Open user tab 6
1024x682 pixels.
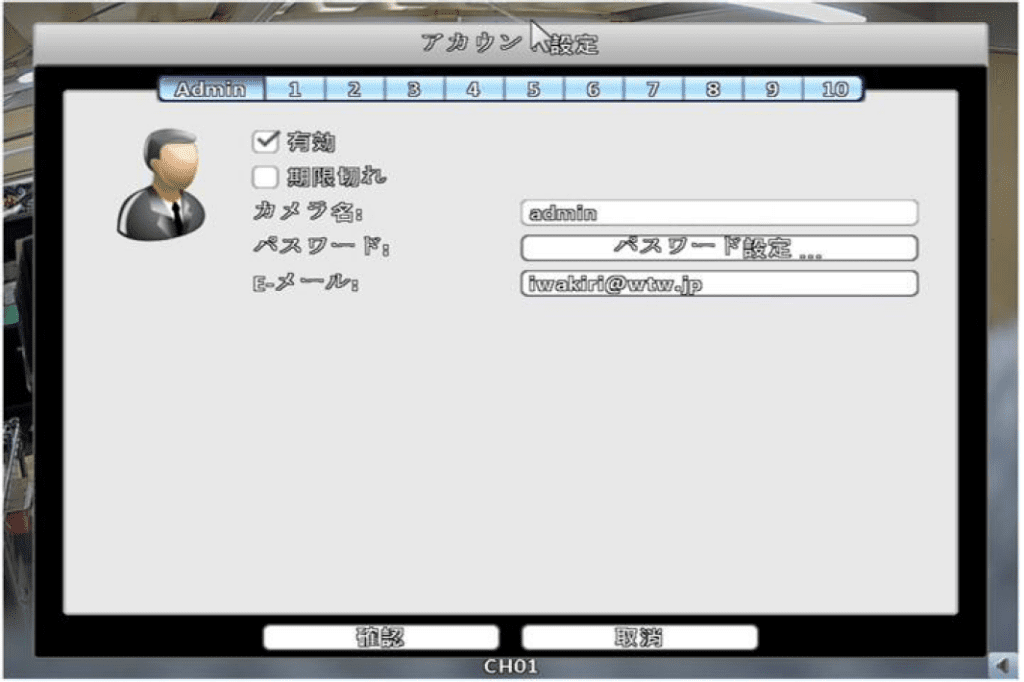pos(593,89)
